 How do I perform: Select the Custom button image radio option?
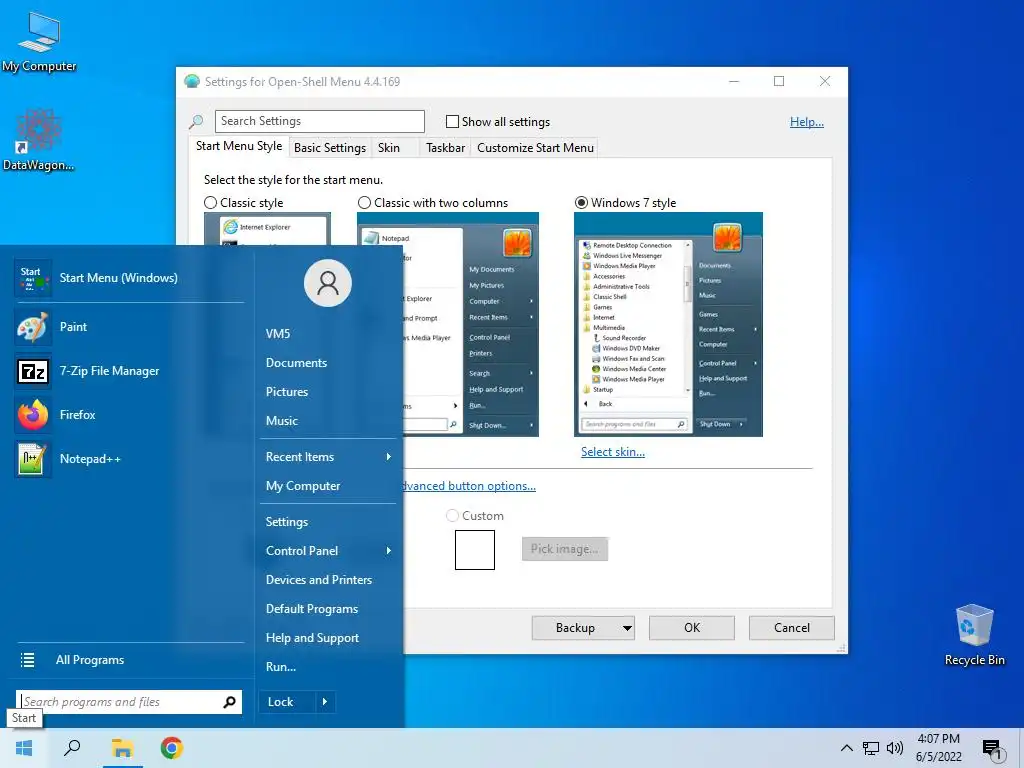tap(452, 516)
